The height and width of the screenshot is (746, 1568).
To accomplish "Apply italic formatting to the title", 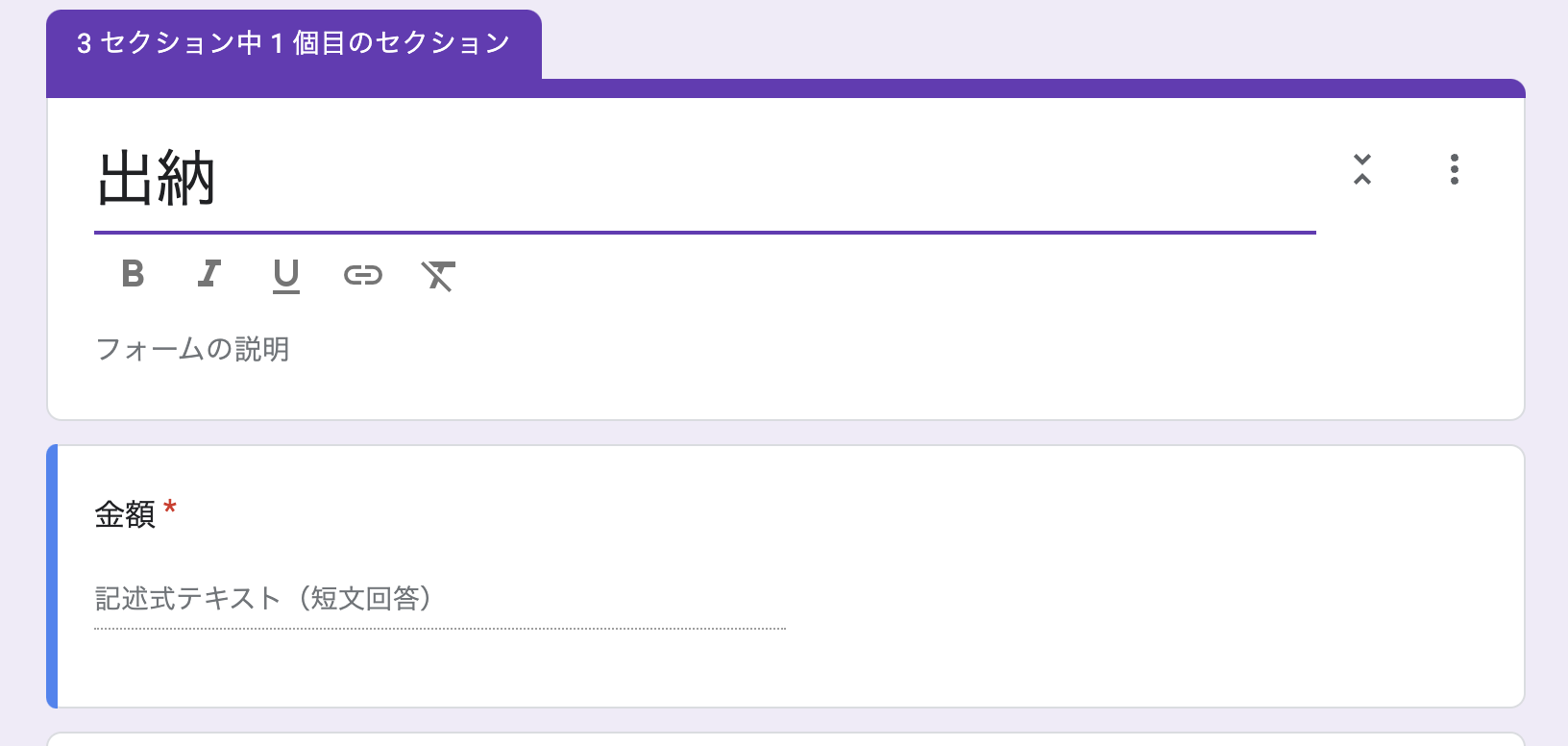I will [209, 276].
